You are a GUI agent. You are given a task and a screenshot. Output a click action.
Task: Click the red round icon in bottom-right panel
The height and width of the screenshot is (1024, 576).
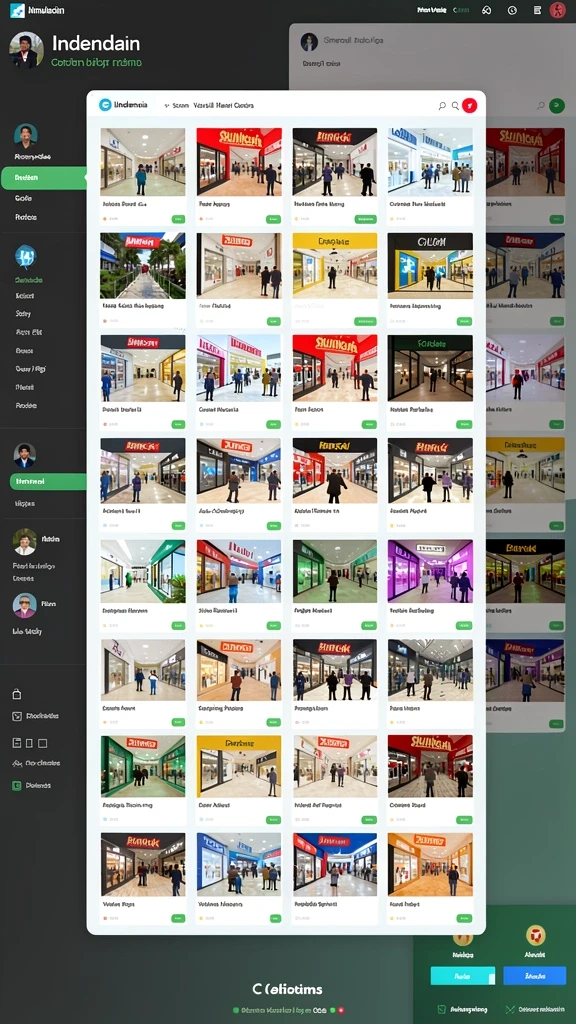[536, 935]
